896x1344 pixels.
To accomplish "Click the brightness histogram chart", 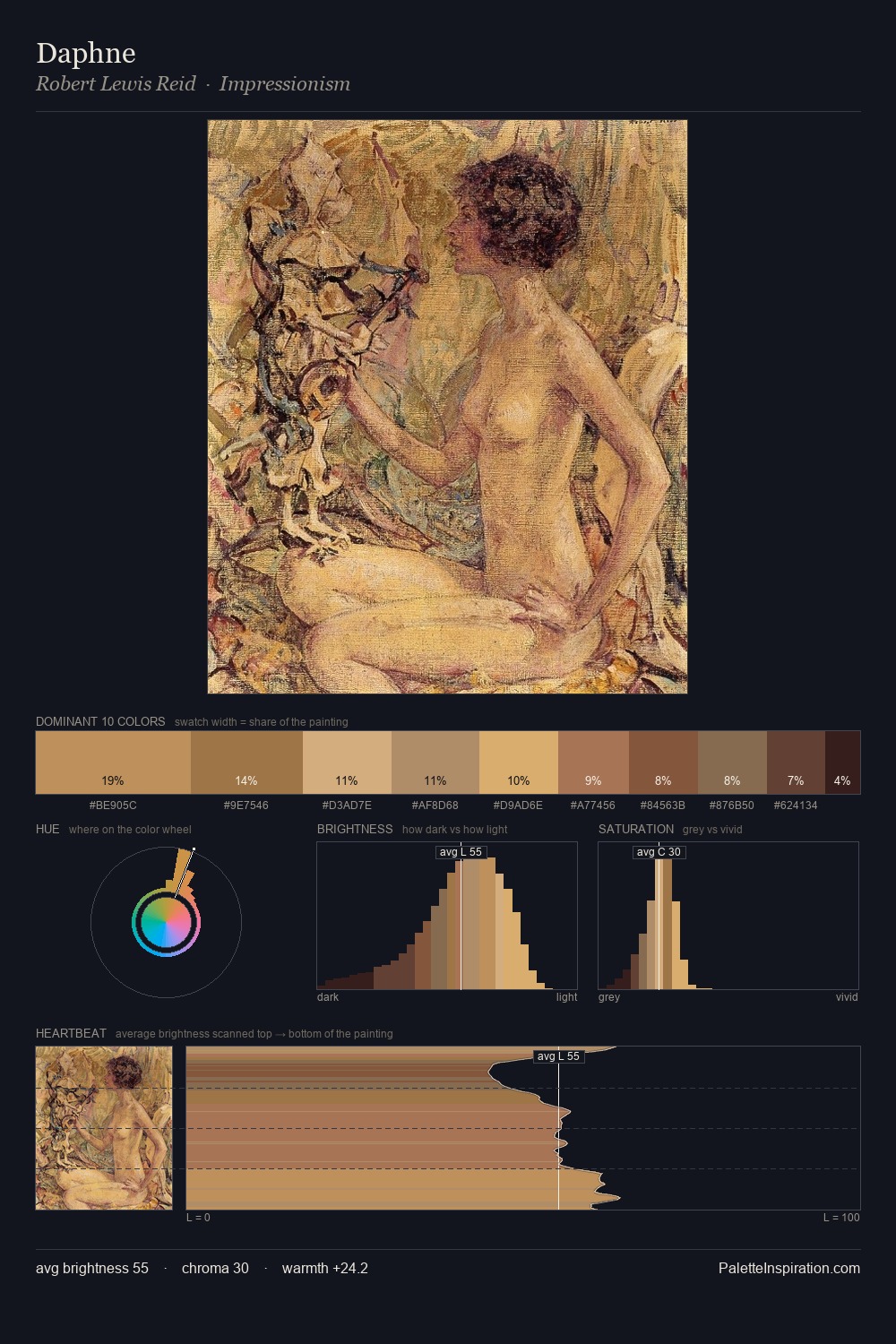I will 447,916.
